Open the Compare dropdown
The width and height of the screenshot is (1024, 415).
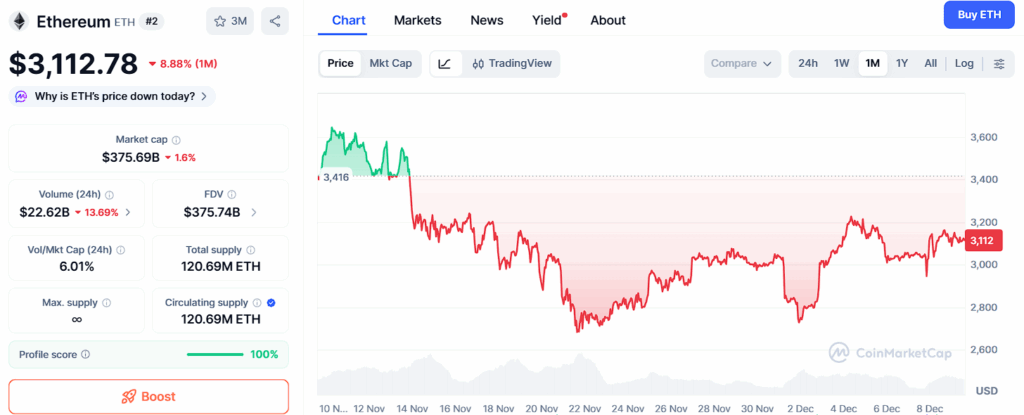click(x=741, y=63)
